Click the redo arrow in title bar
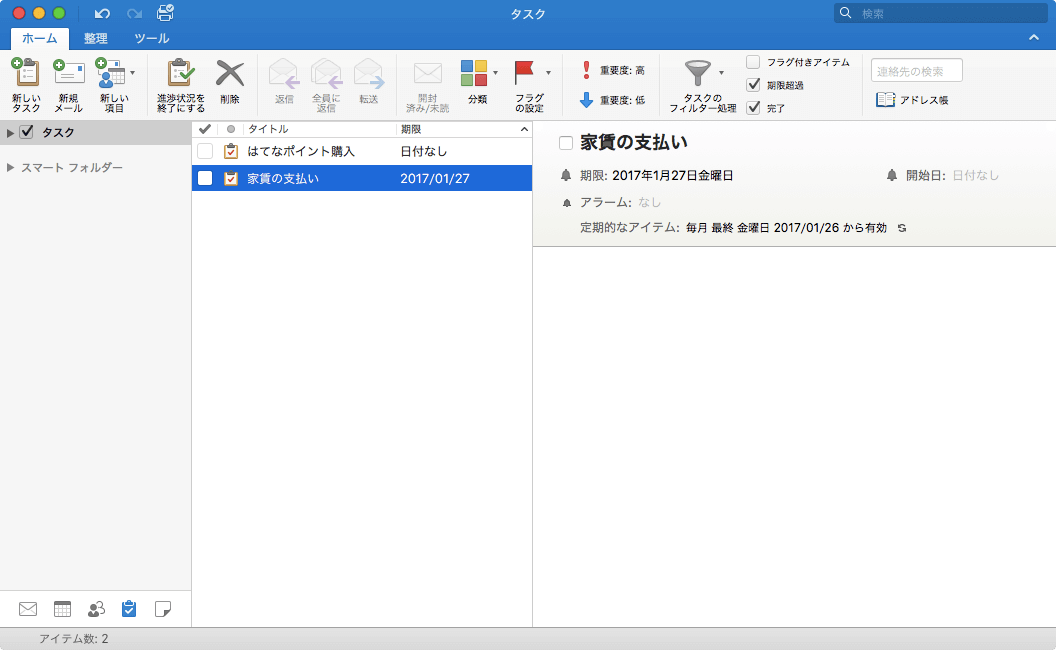 (x=134, y=13)
